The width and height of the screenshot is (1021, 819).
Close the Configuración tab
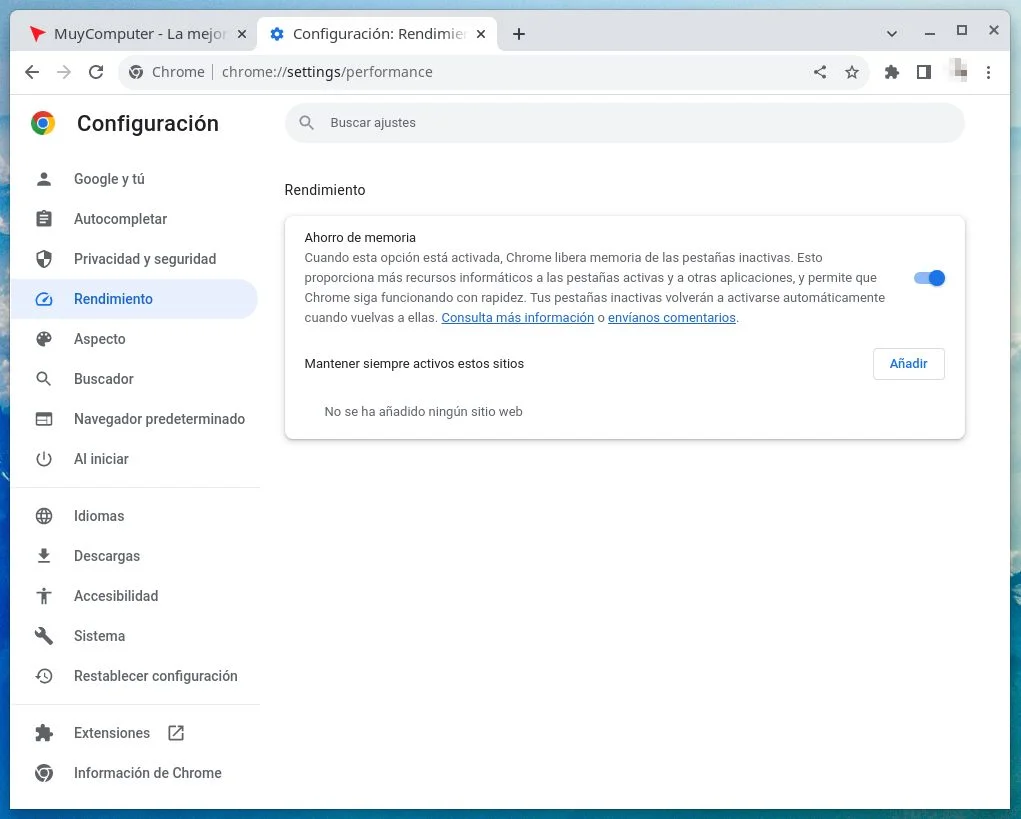click(x=481, y=34)
